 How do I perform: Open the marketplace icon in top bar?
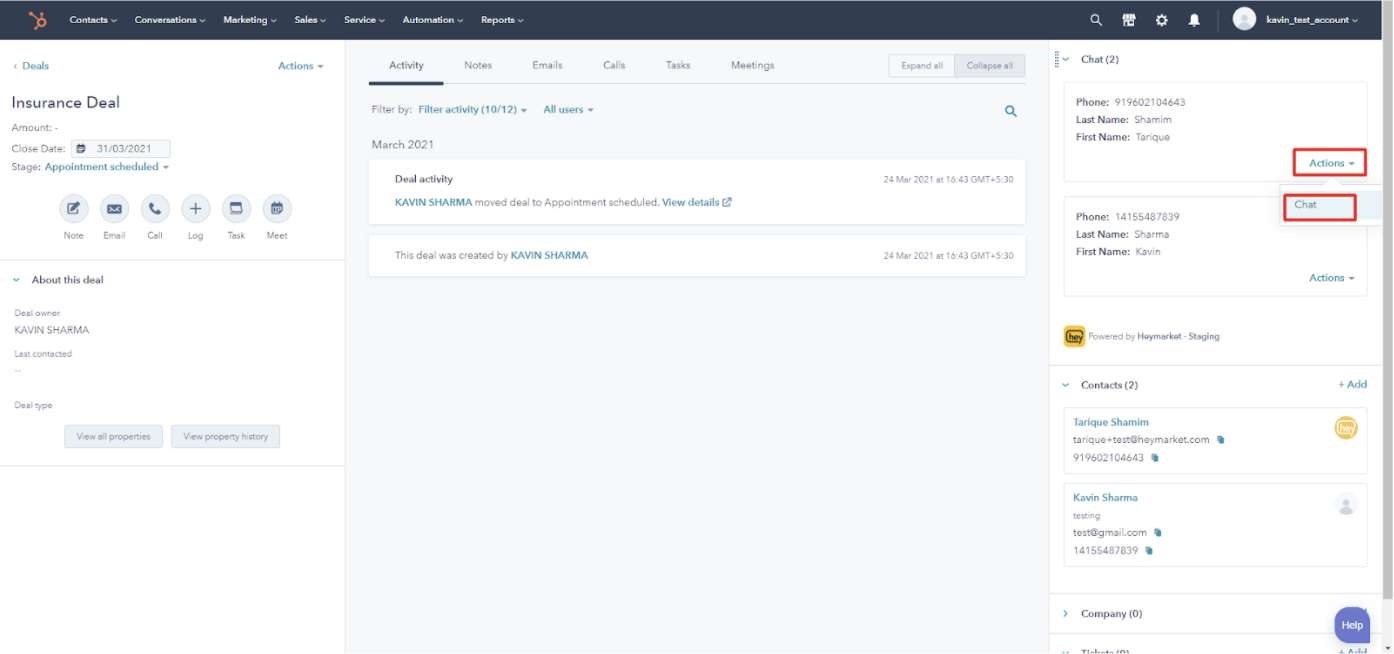(1129, 20)
